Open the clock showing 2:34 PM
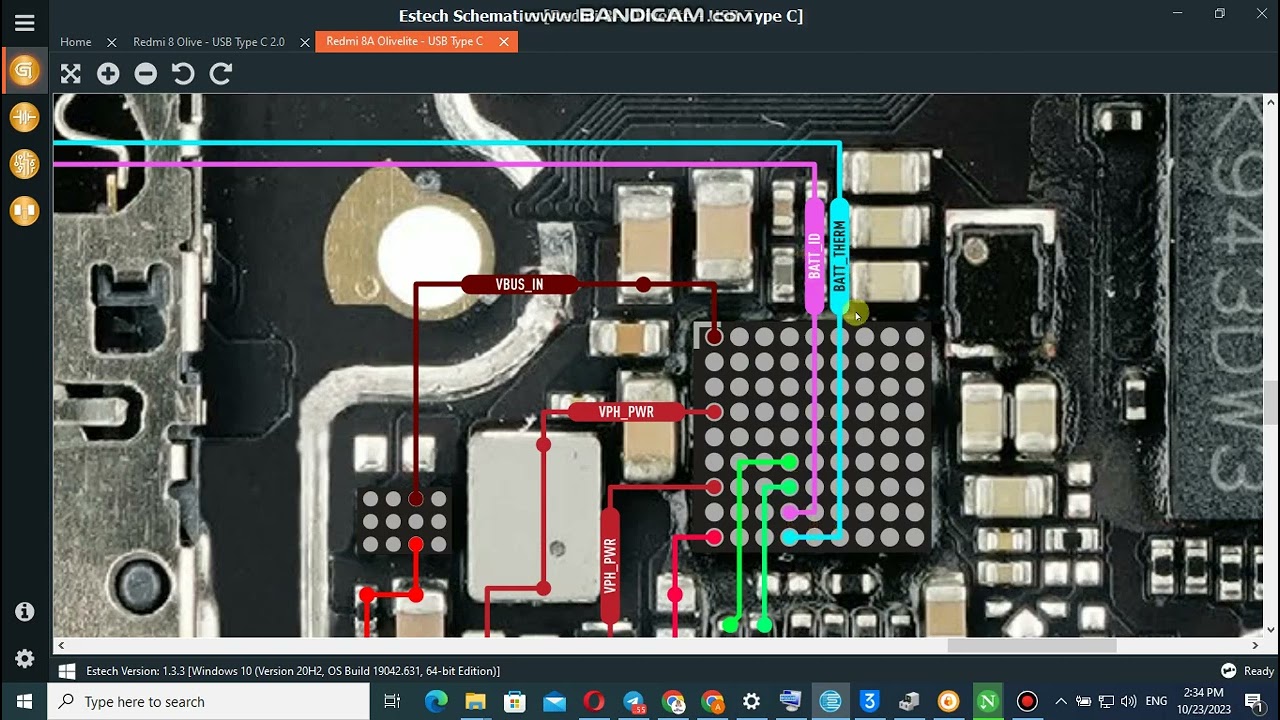 click(x=1203, y=701)
